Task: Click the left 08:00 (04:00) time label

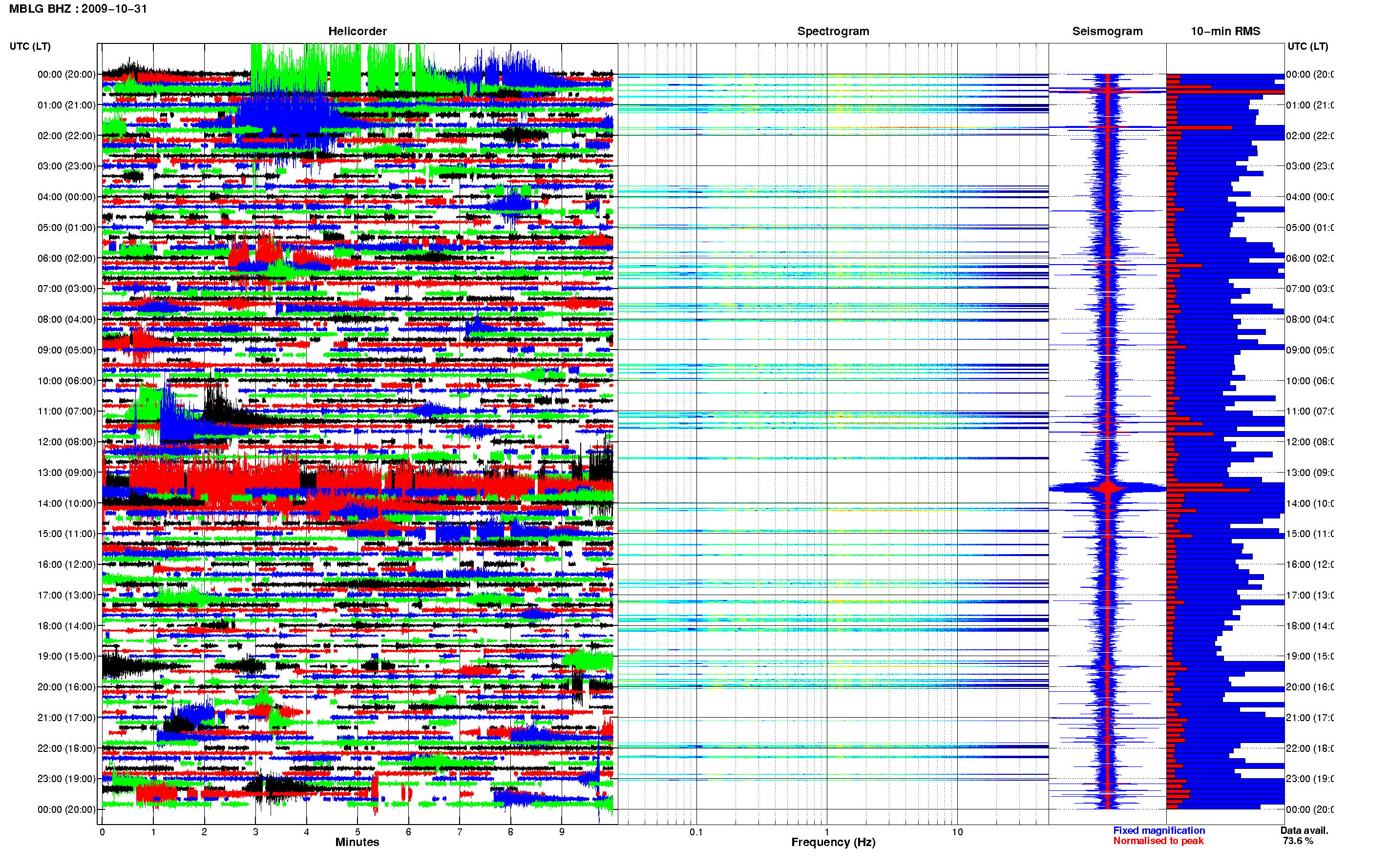Action: (x=66, y=319)
